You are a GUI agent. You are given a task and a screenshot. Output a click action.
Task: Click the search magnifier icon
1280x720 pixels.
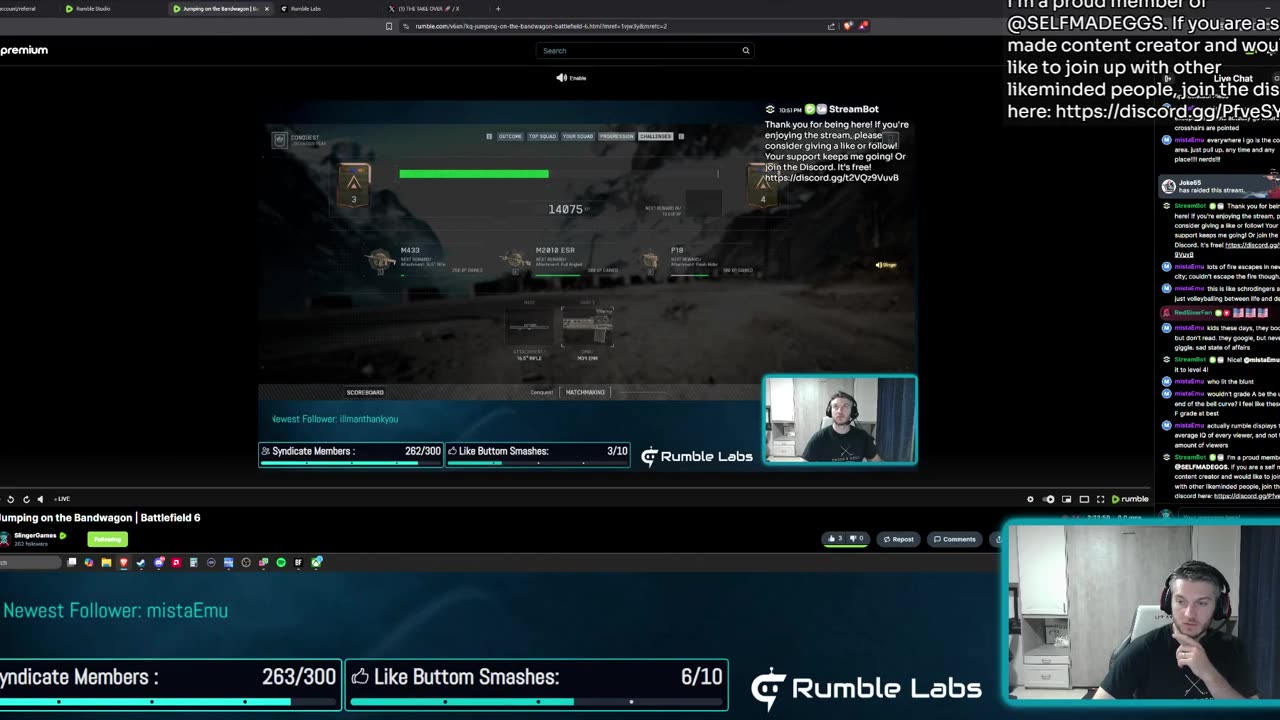tap(745, 50)
